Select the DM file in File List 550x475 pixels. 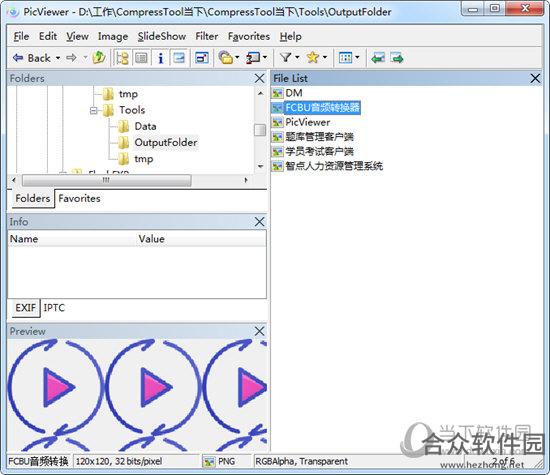point(294,93)
